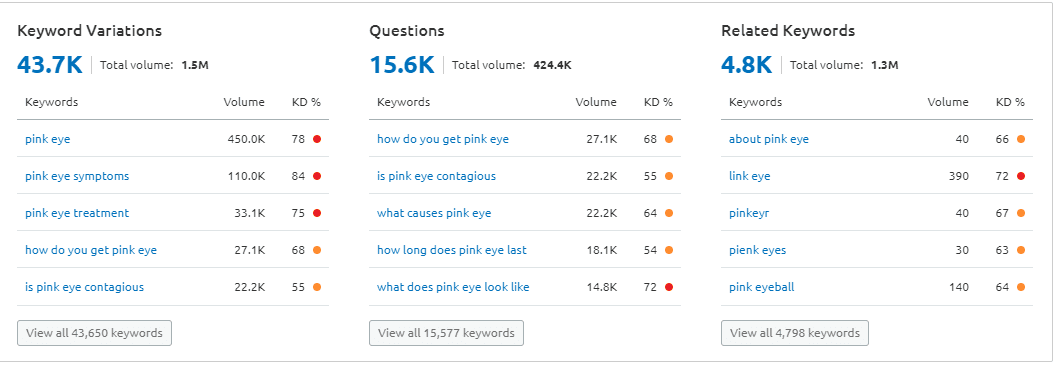The height and width of the screenshot is (378, 1059).
Task: Open 'is pink eye contagious' in Keyword Variations
Action: click(x=84, y=288)
